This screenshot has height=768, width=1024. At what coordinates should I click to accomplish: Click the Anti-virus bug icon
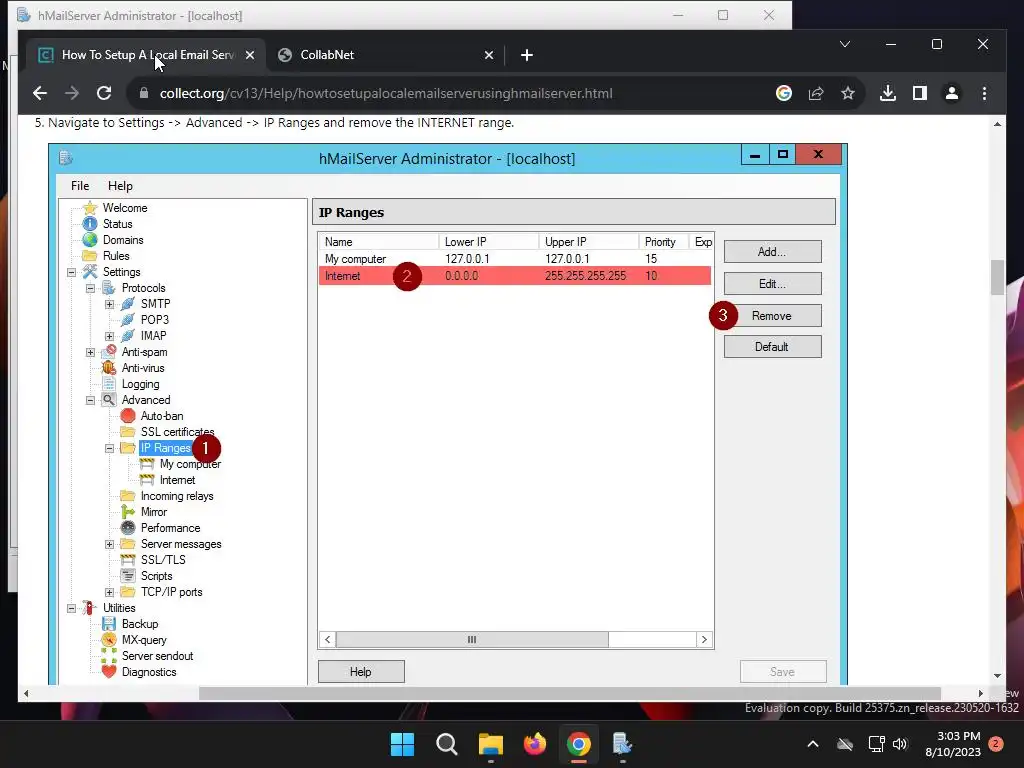coord(109,368)
